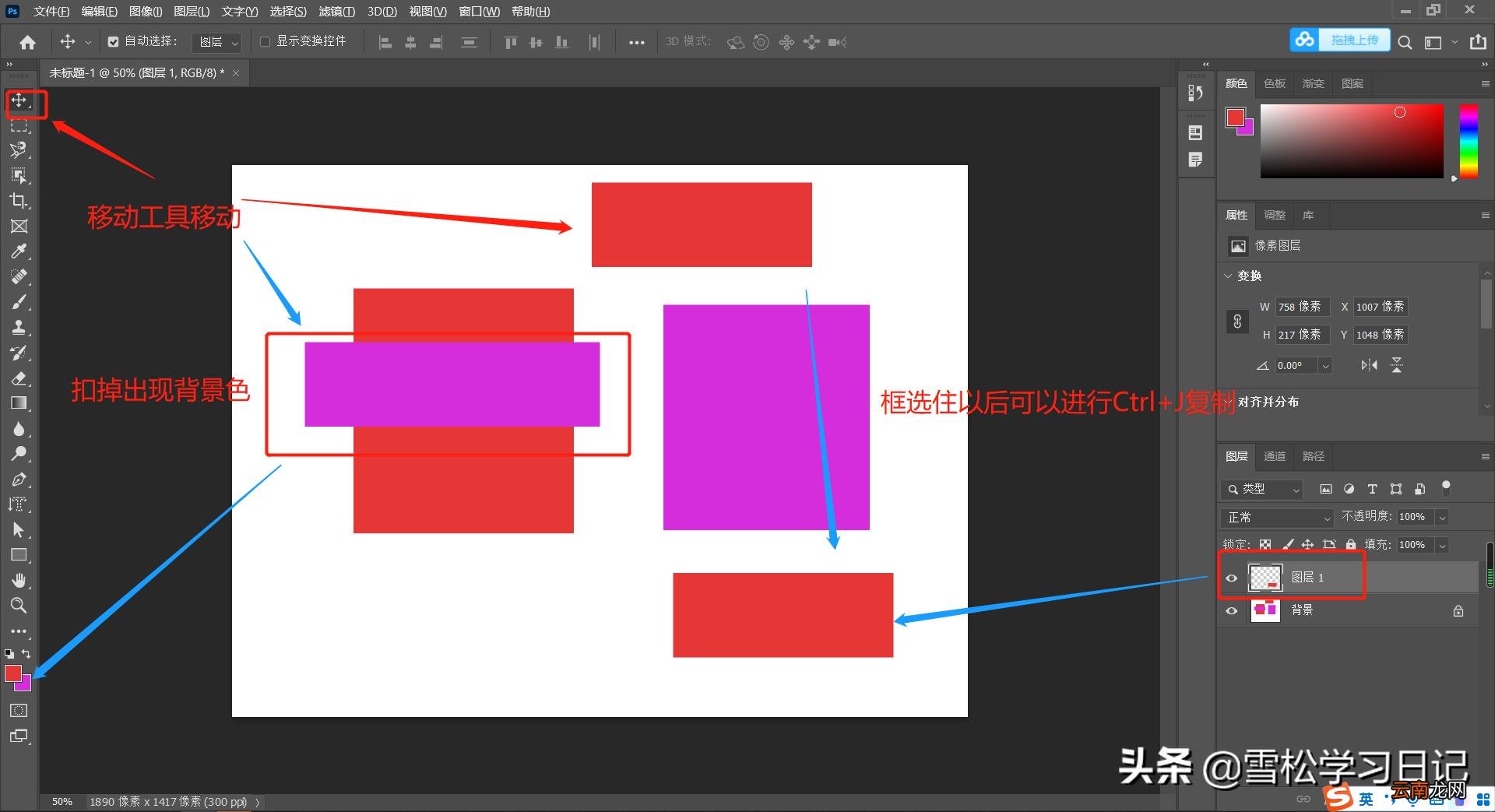The height and width of the screenshot is (812, 1495).
Task: Open the 正常 blend mode dropdown
Action: [1277, 517]
